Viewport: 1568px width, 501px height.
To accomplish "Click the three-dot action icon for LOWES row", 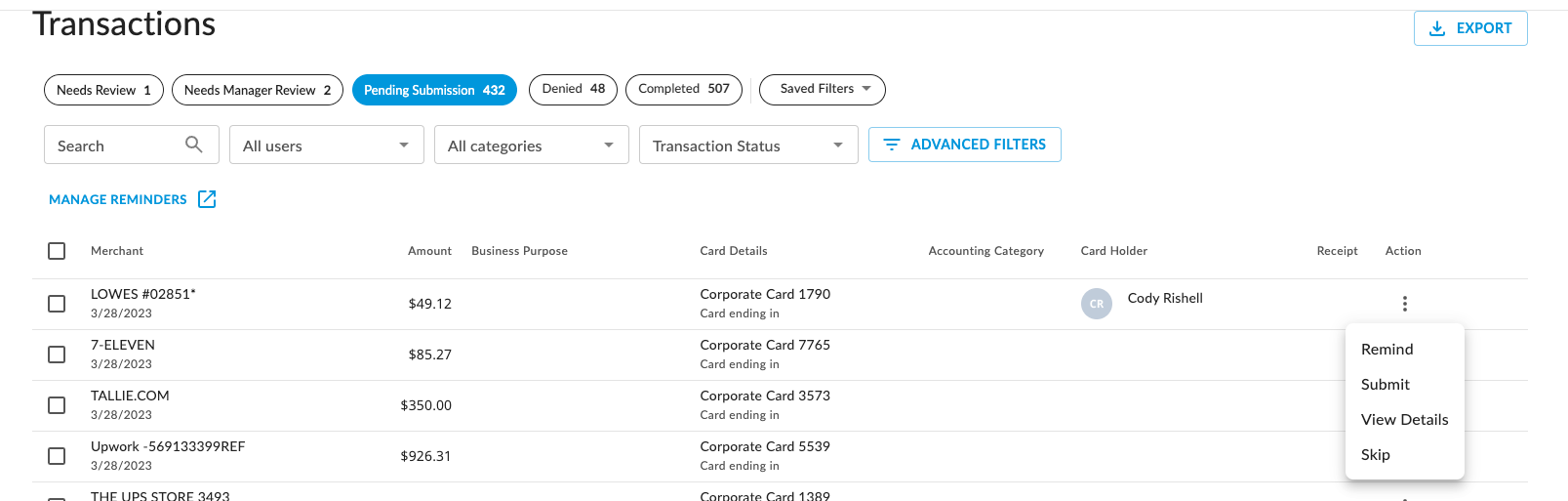I will pos(1404,304).
